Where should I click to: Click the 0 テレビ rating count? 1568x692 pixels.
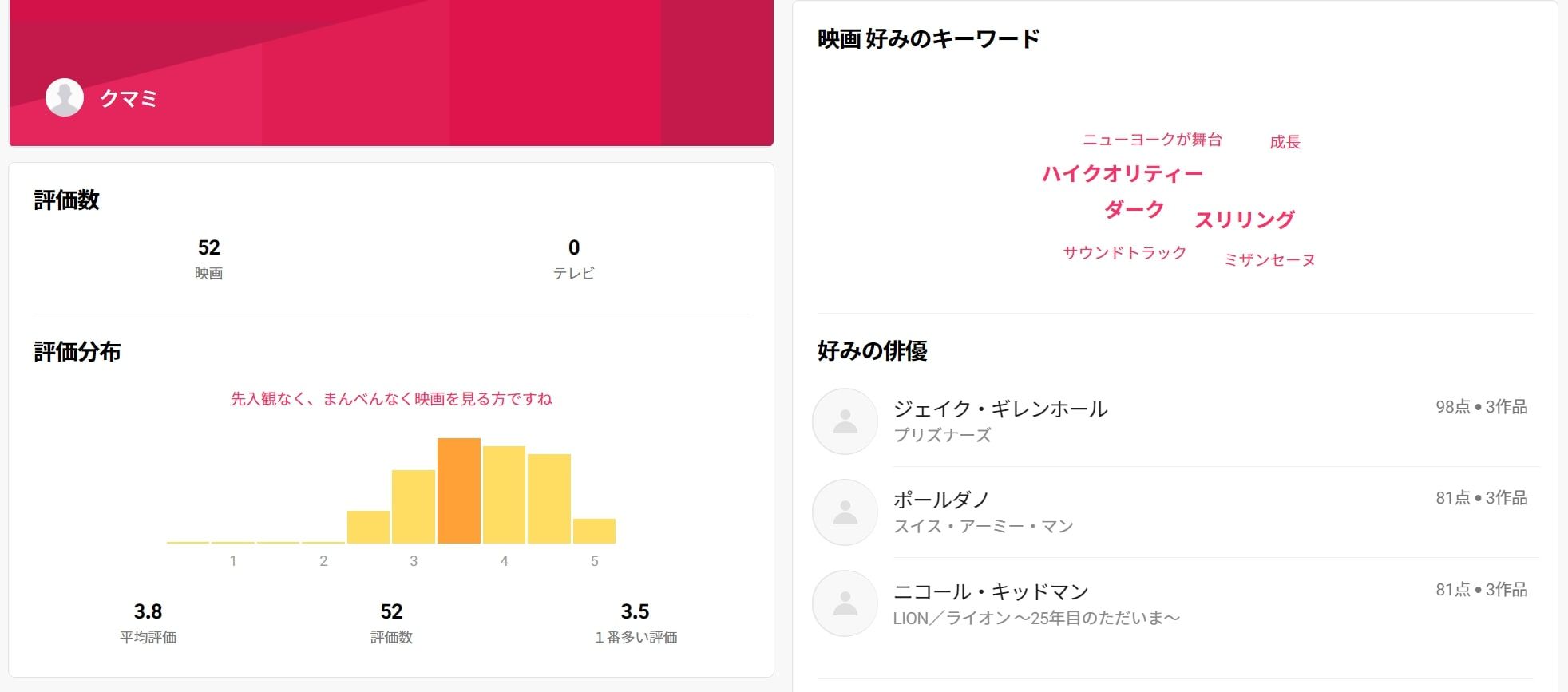[573, 258]
